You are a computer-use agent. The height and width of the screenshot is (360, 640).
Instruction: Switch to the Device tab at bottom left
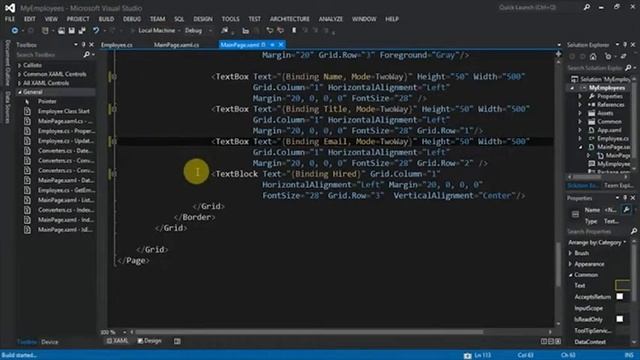tap(49, 342)
